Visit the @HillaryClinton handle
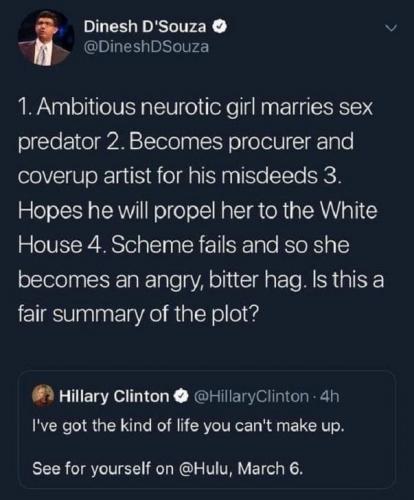Screen dimensions: 414x500 (250, 396)
